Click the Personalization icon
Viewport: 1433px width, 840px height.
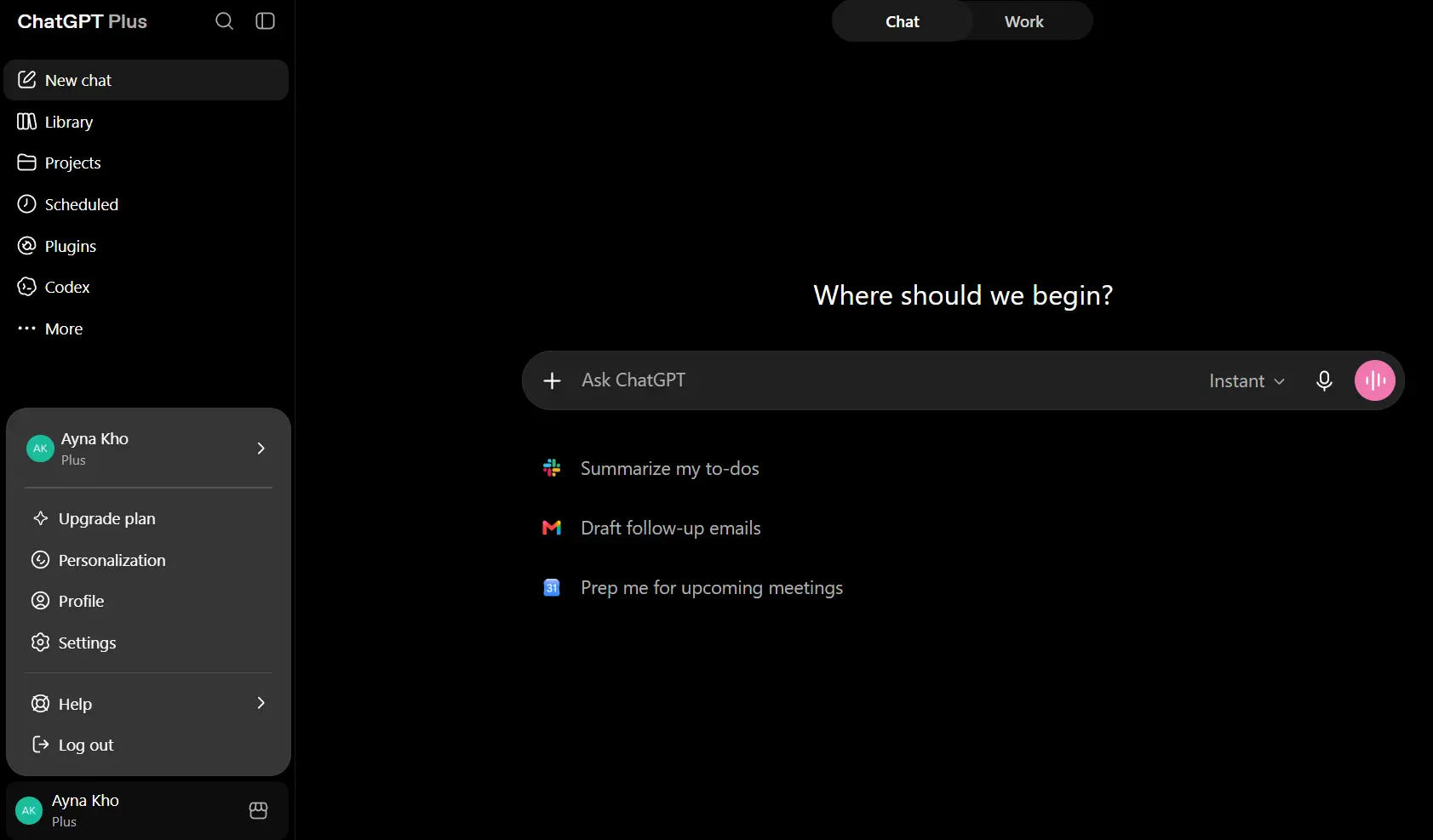(x=40, y=560)
